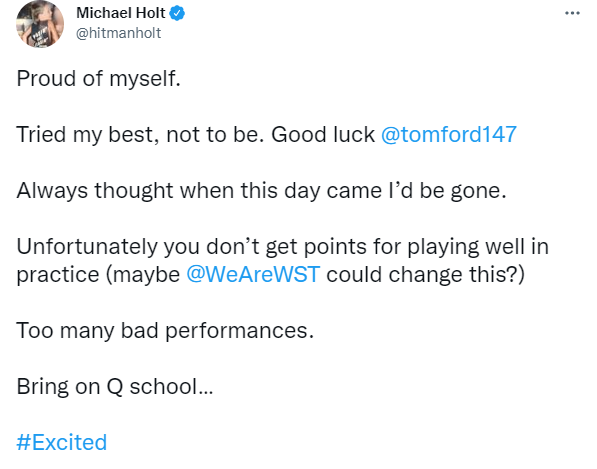Click the blue verified badge icon
The height and width of the screenshot is (469, 597).
click(177, 13)
